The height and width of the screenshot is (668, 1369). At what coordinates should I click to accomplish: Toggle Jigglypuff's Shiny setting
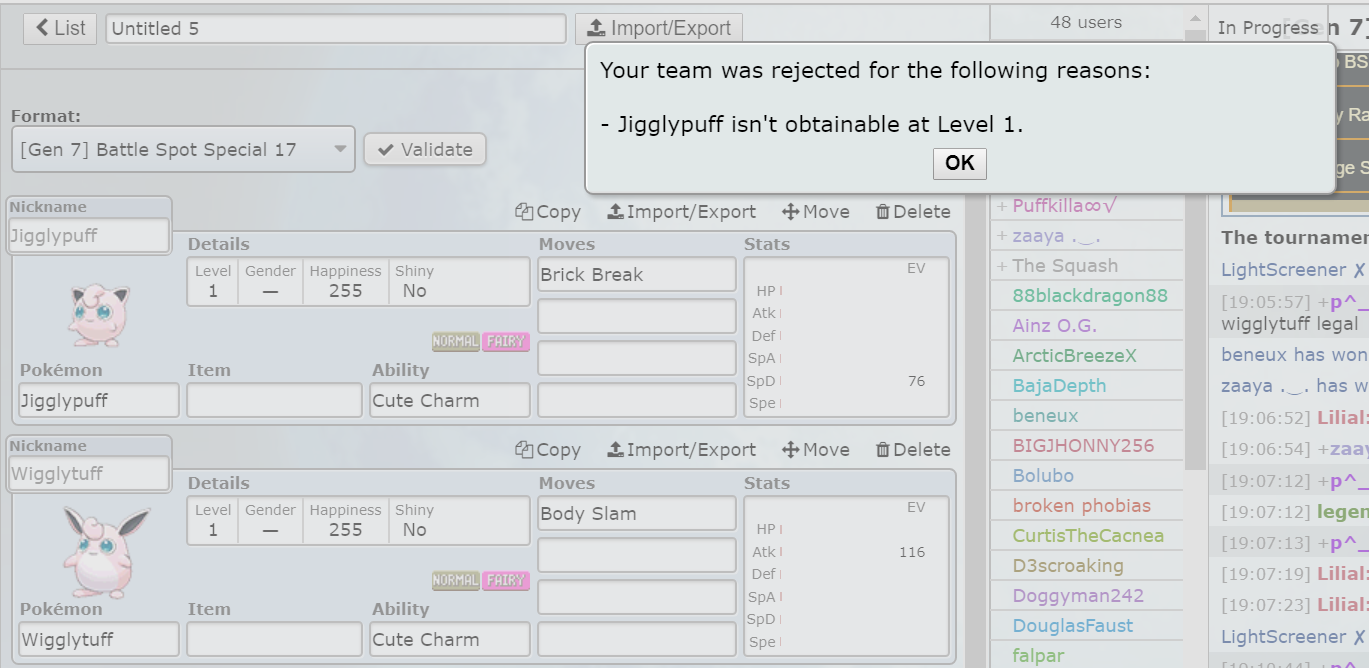click(415, 282)
